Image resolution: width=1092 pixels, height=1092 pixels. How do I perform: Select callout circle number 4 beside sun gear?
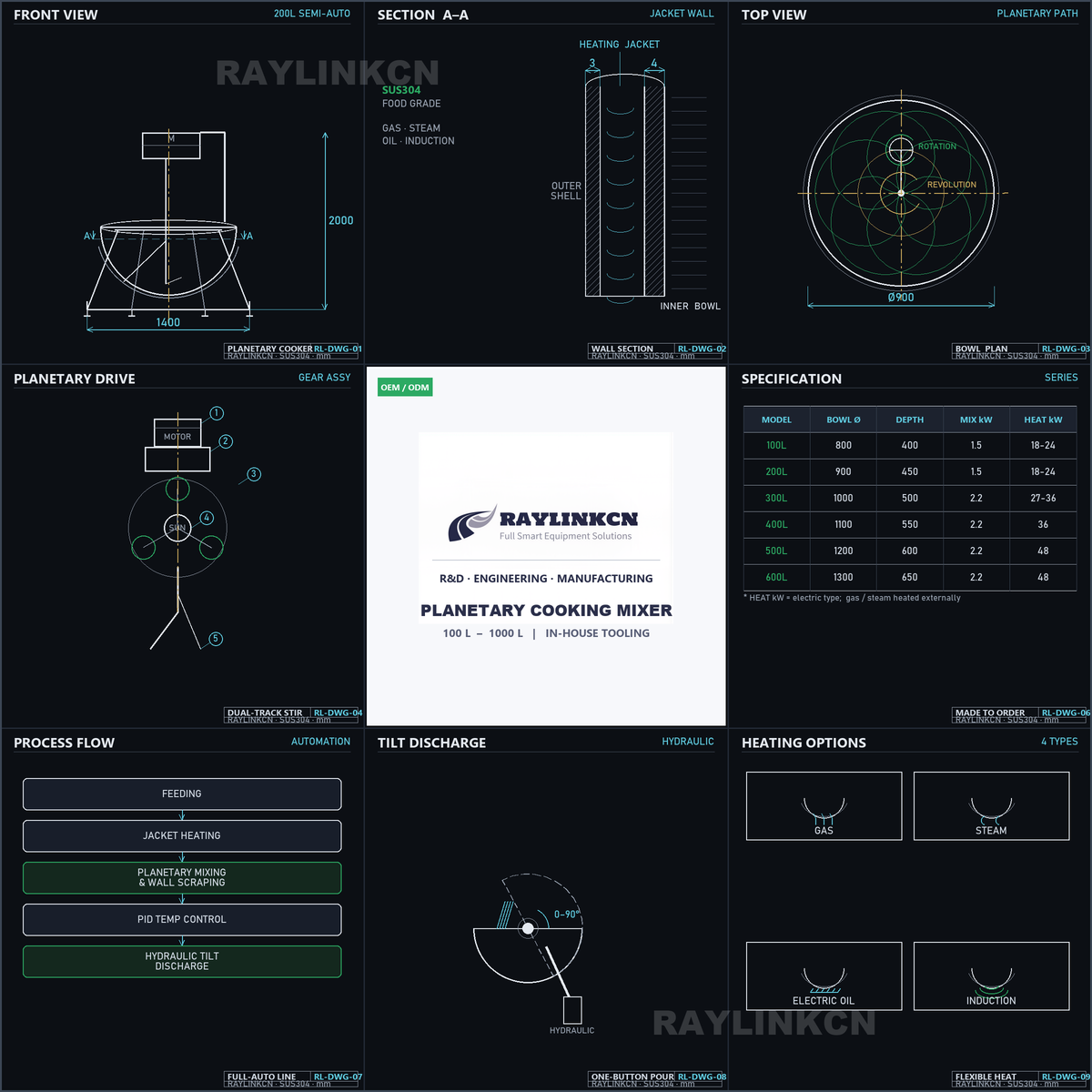(207, 518)
